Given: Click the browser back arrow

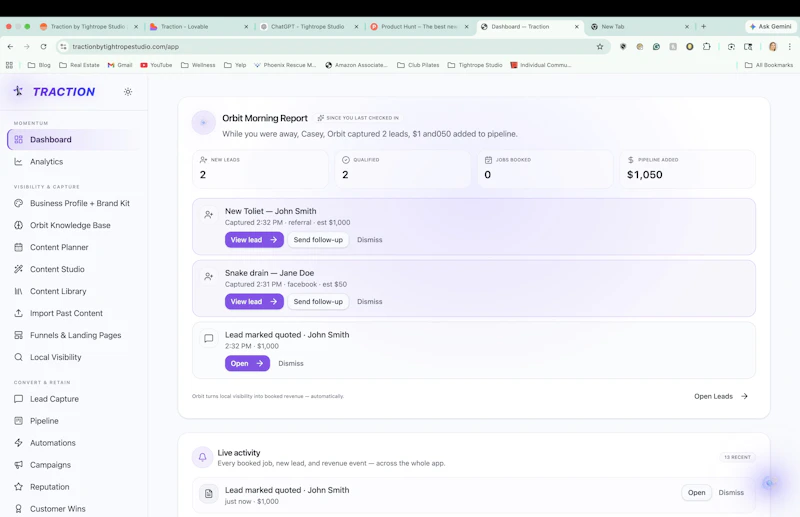Looking at the screenshot, I should pos(10,46).
